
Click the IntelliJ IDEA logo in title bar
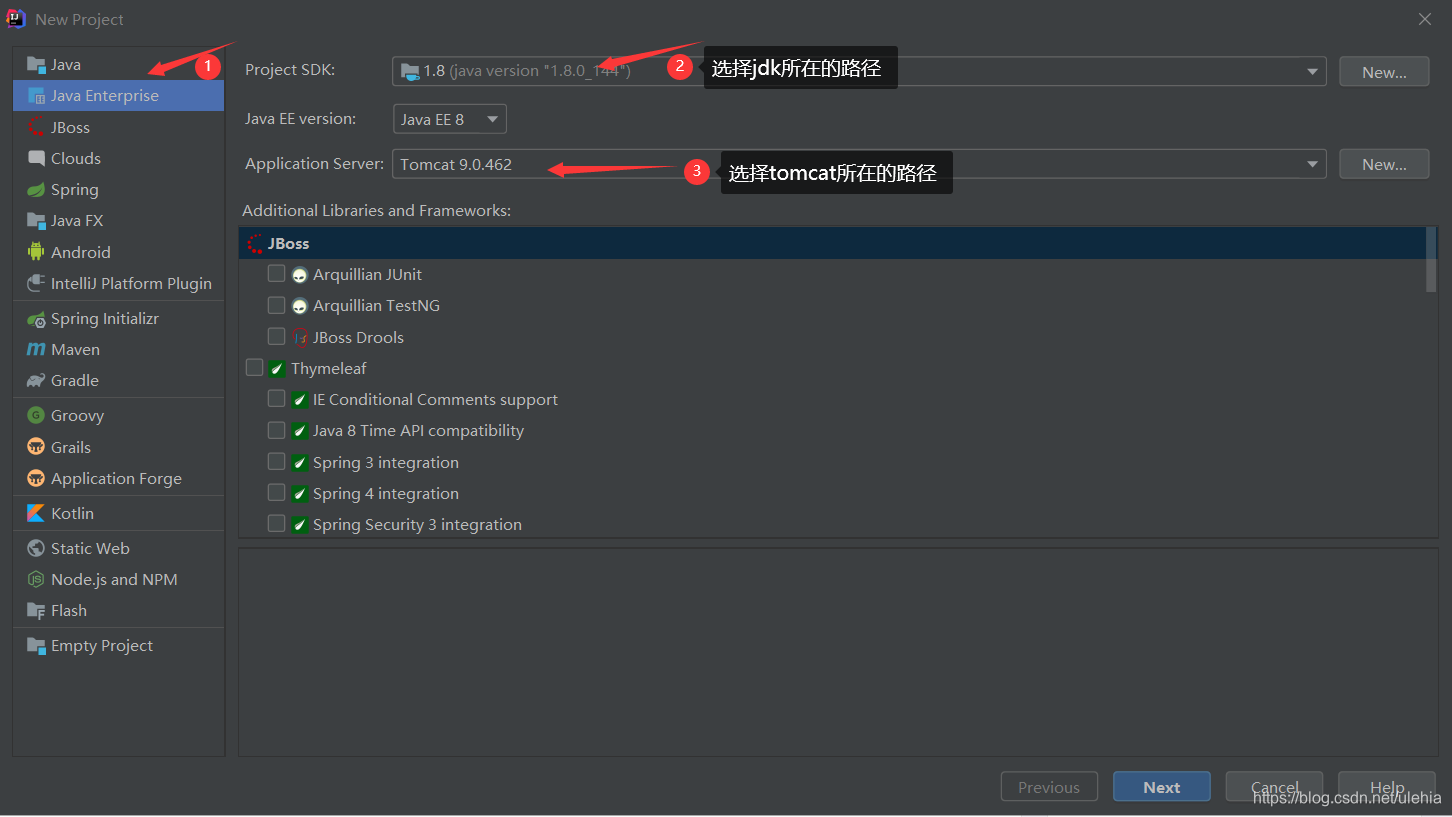tap(16, 19)
